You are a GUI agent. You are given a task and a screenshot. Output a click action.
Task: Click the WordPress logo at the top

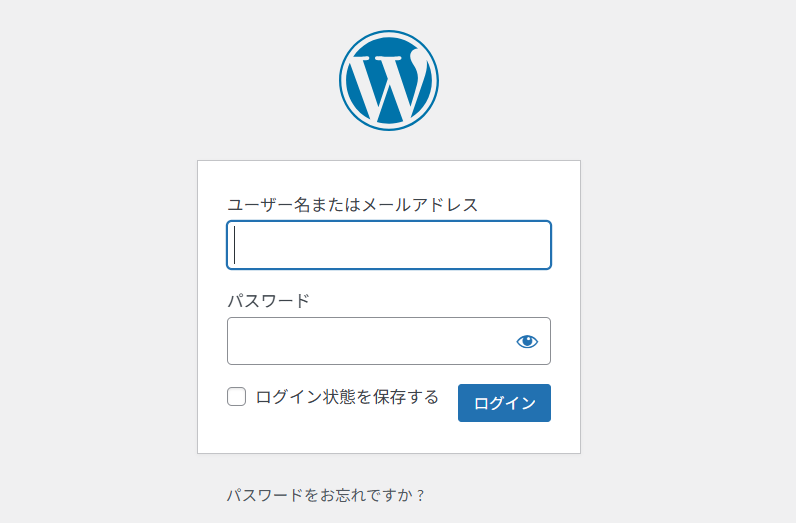tap(389, 80)
